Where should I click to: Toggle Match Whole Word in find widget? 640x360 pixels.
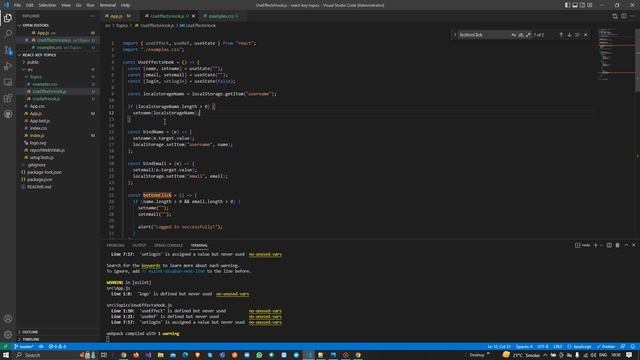click(521, 35)
